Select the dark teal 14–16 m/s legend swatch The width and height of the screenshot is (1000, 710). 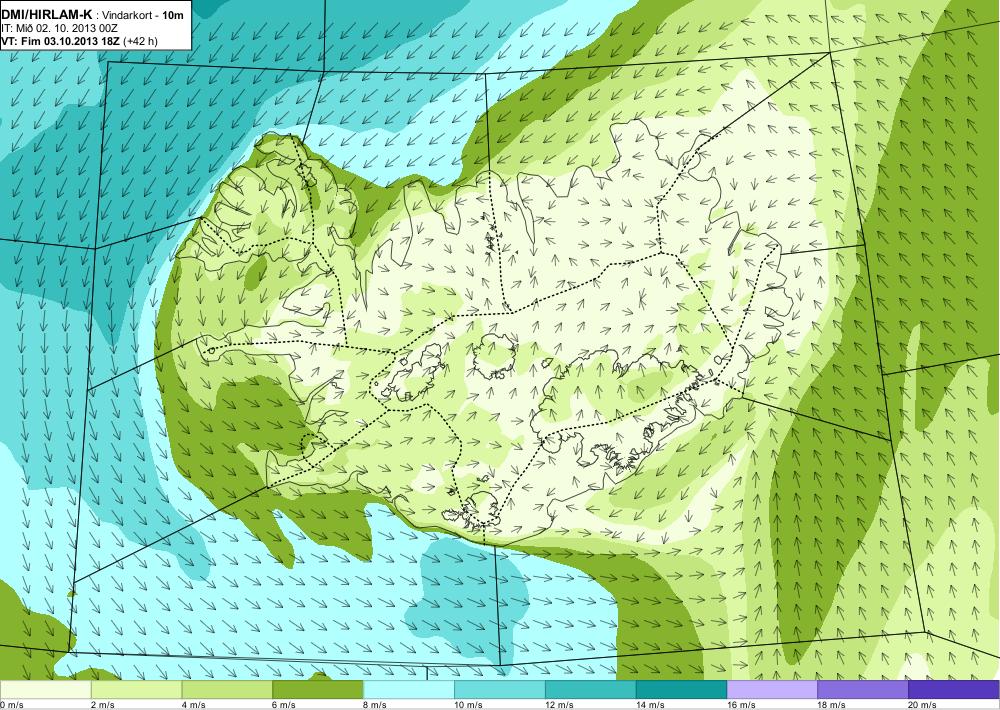(x=681, y=690)
